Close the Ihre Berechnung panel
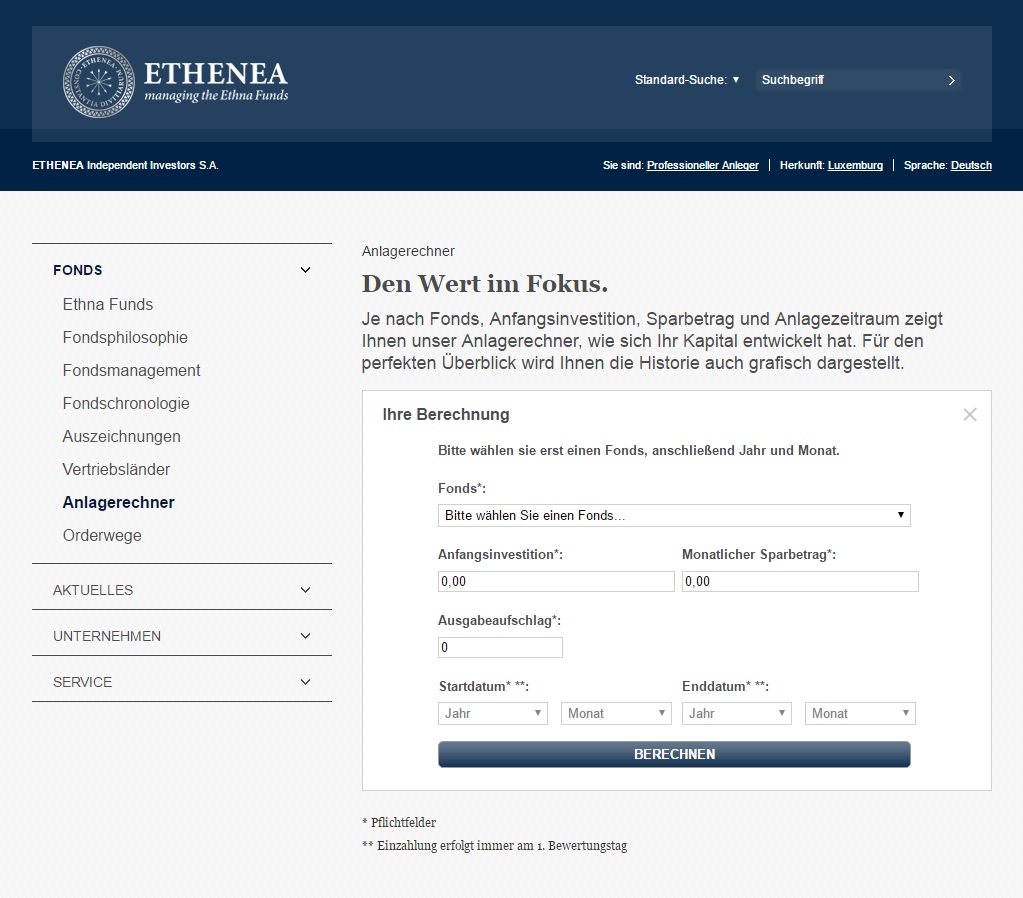1023x898 pixels. (970, 414)
